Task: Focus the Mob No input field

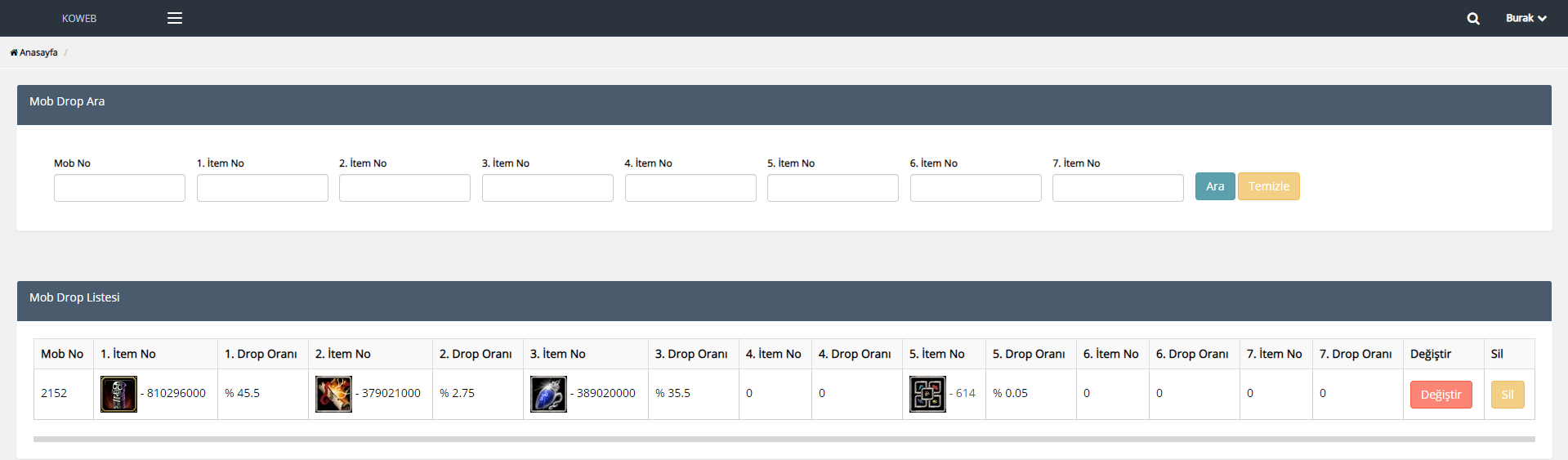Action: click(x=119, y=188)
